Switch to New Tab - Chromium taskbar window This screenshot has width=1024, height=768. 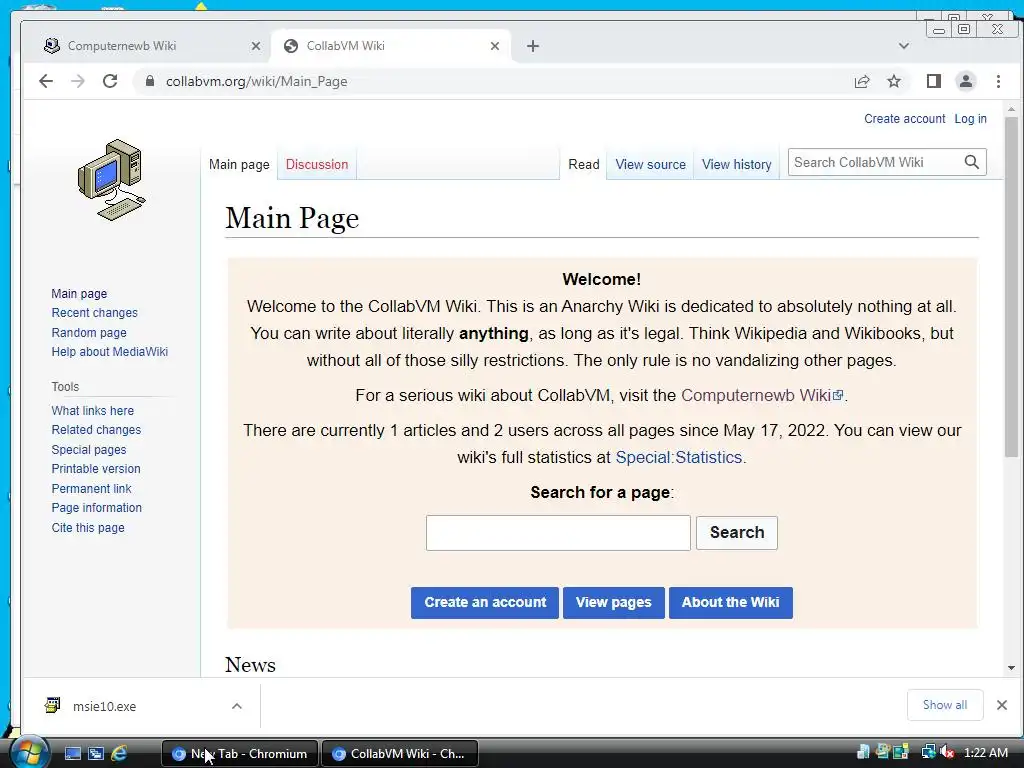(x=240, y=754)
